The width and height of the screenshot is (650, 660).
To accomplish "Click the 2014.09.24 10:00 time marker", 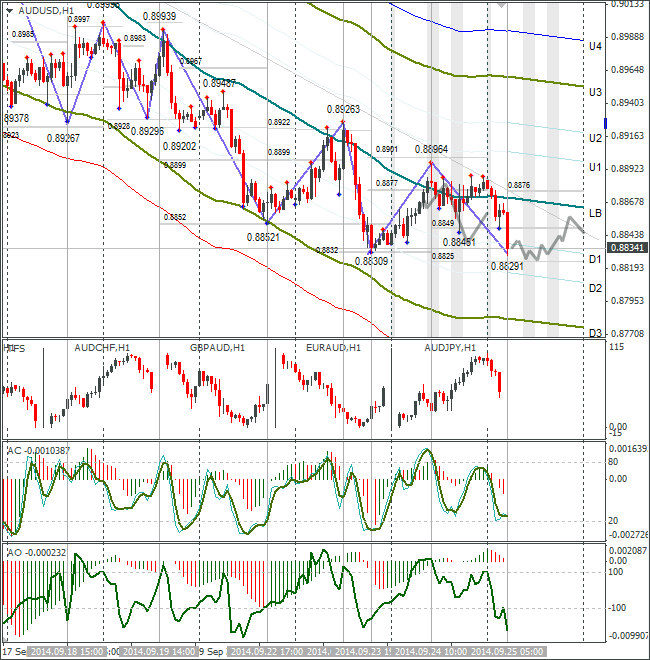I will pos(431,652).
